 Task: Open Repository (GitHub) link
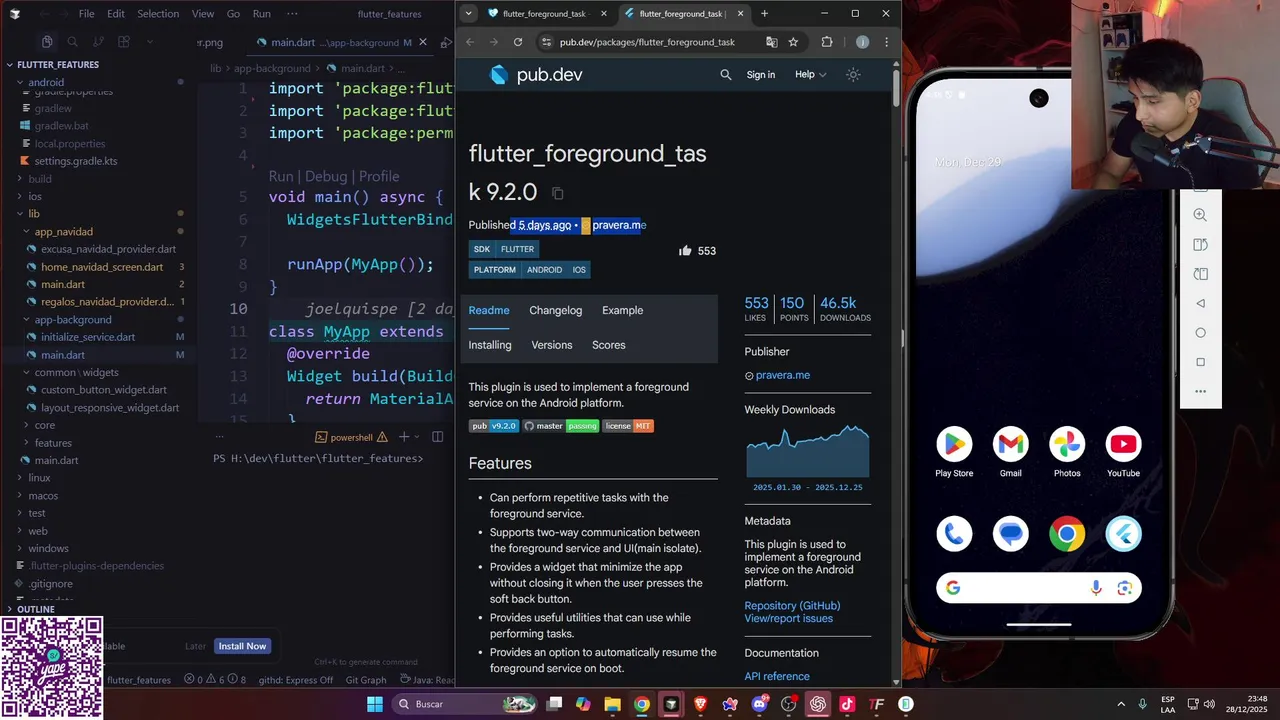[x=792, y=606]
